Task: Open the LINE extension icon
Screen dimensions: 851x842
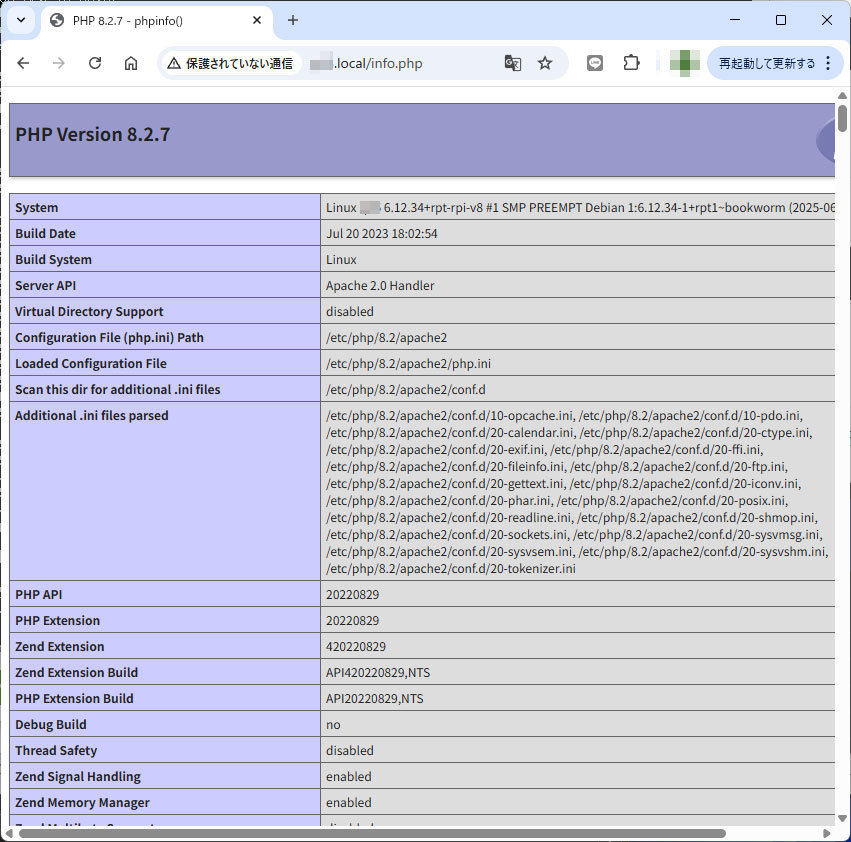Action: [x=595, y=64]
